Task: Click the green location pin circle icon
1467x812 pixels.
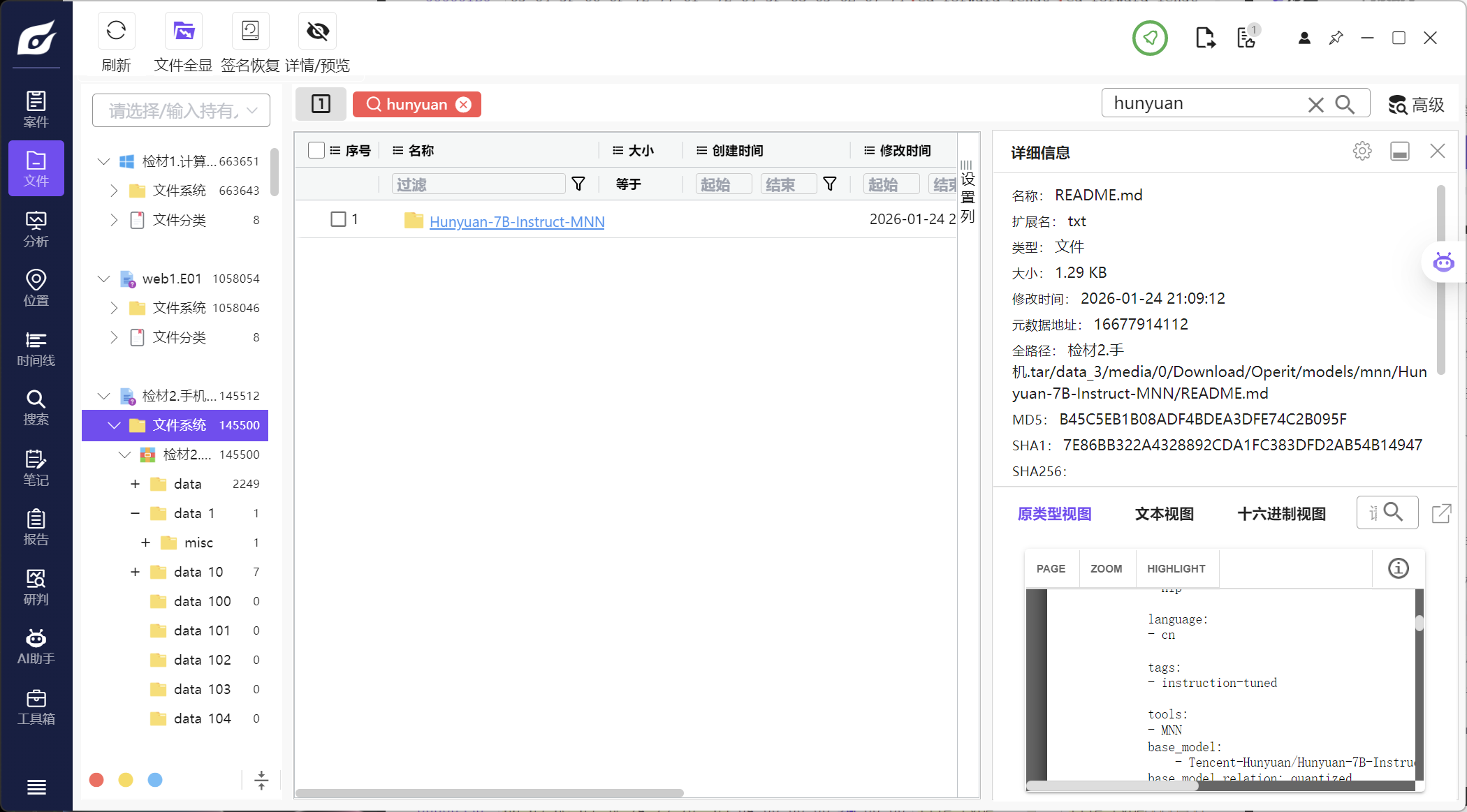Action: coord(1150,38)
